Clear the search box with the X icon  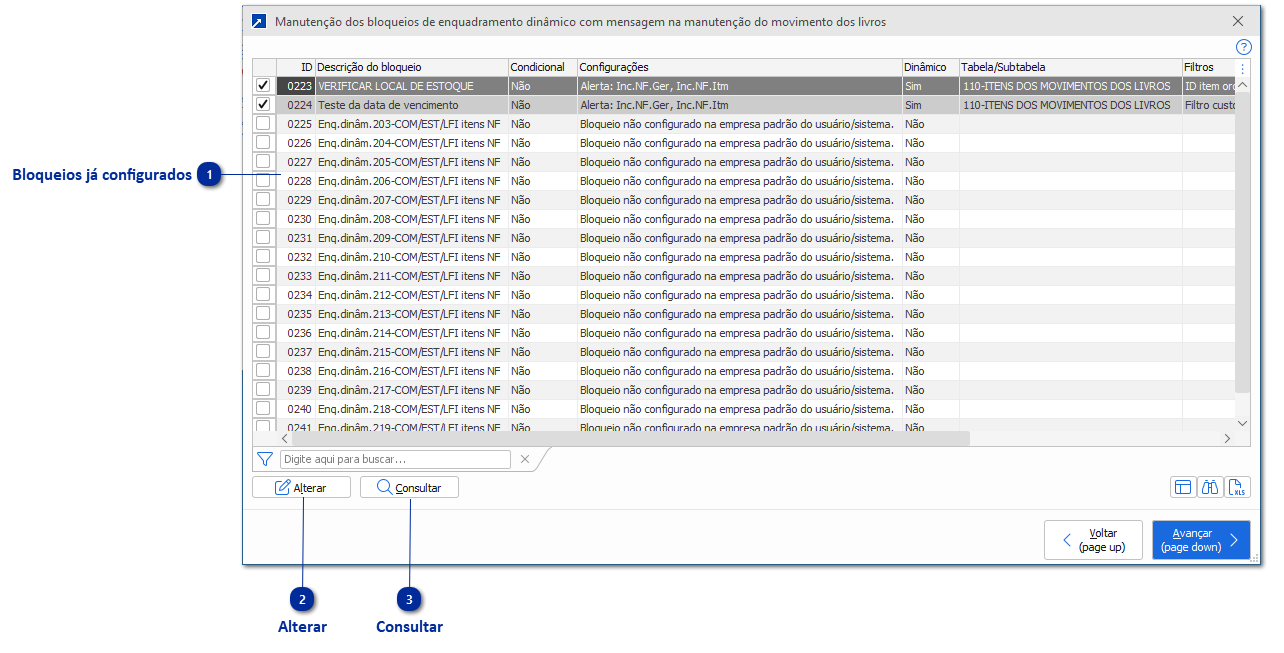point(524,459)
